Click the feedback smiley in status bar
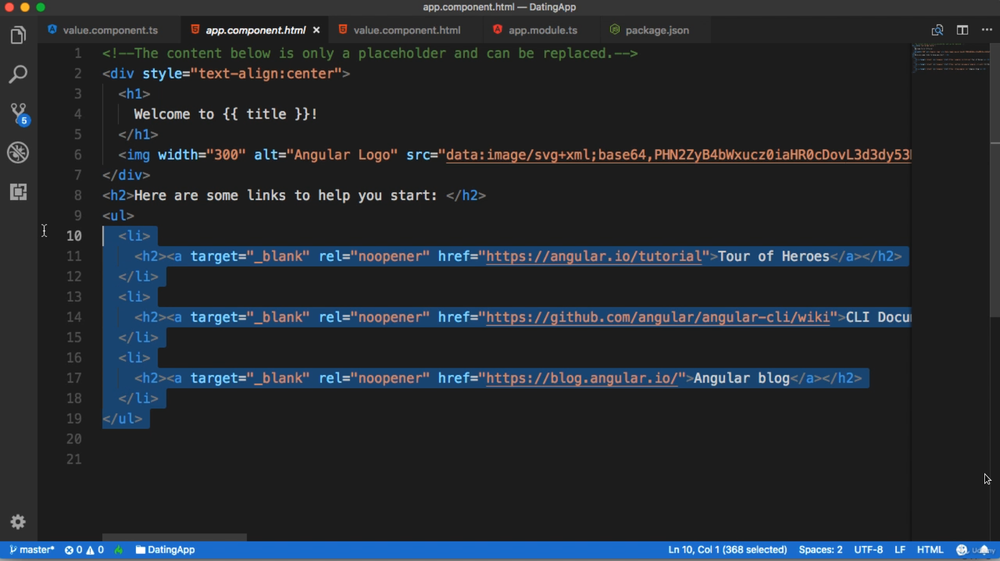 [962, 550]
